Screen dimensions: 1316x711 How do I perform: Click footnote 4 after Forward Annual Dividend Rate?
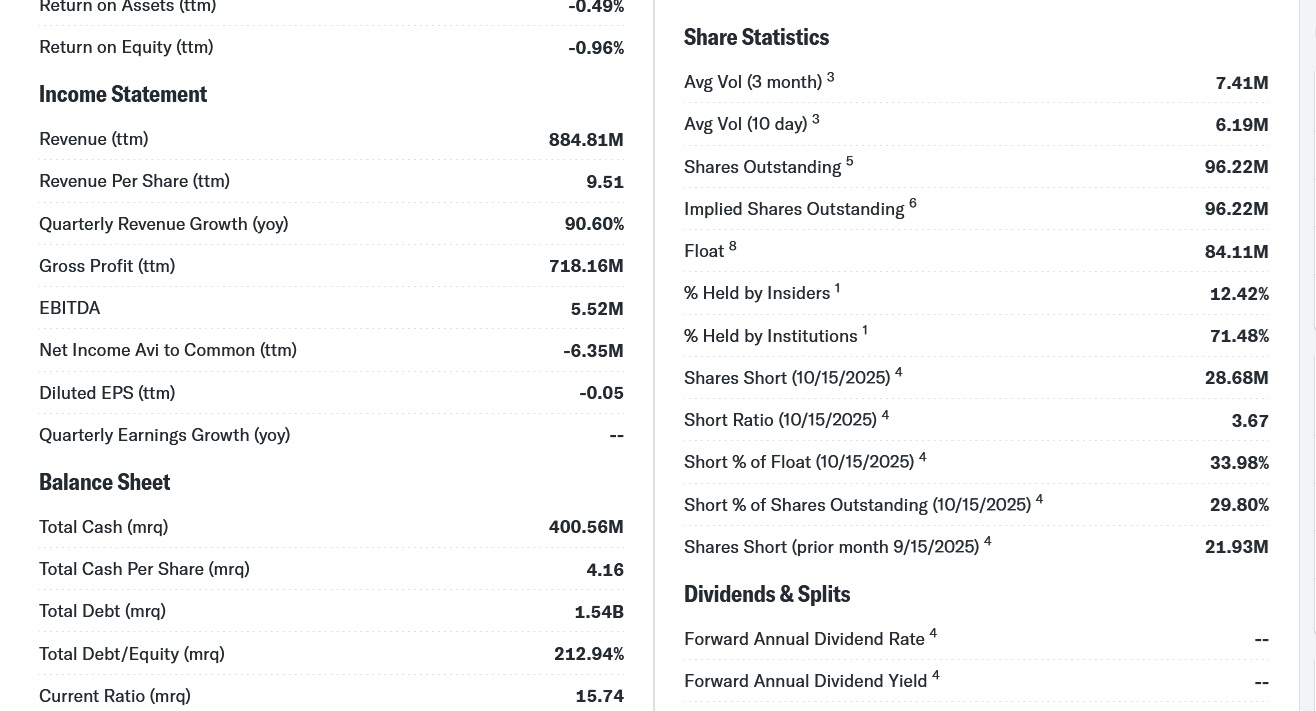pos(933,633)
